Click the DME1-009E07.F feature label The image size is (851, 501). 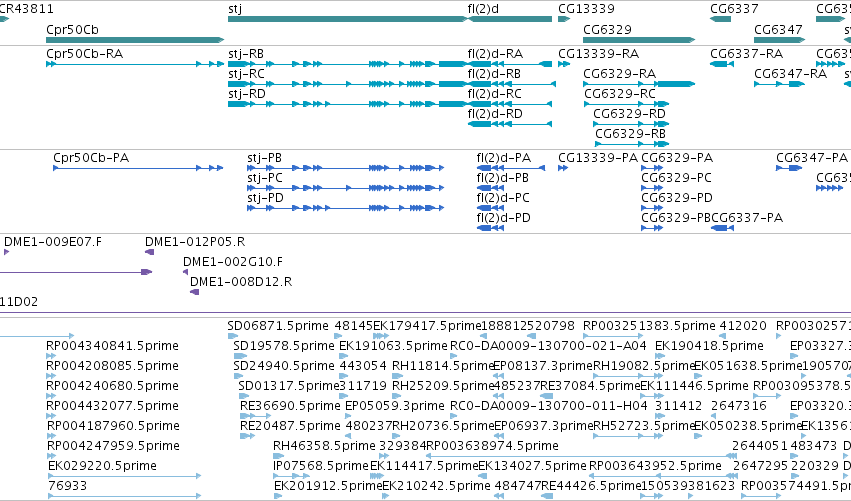pyautogui.click(x=53, y=242)
